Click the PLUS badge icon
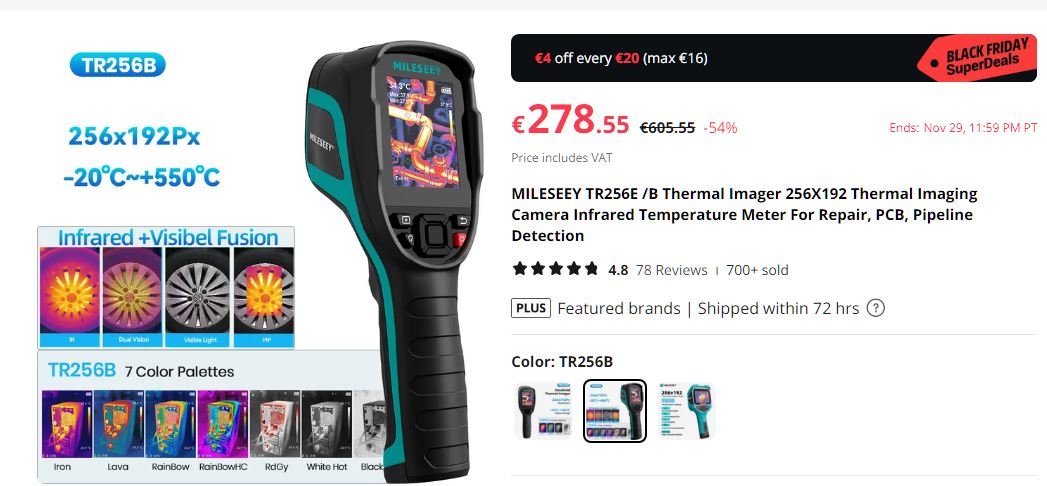Viewport: 1047px width, 486px height. (x=531, y=308)
